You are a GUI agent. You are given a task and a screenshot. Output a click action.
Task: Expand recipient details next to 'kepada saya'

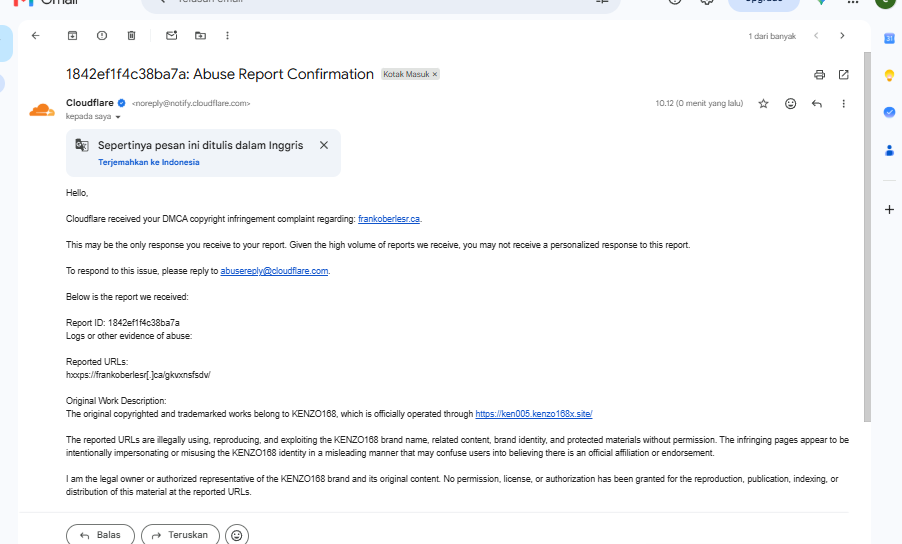point(118,117)
